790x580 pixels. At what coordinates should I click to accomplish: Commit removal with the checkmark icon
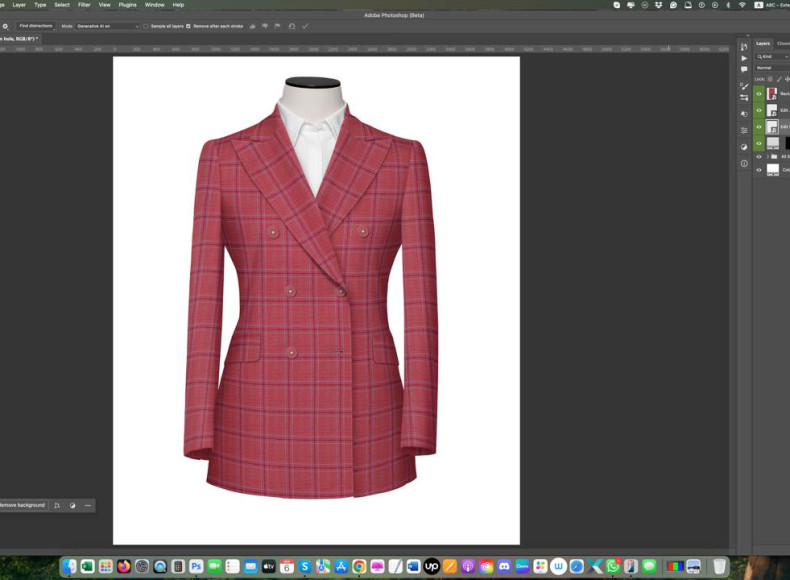tap(305, 26)
